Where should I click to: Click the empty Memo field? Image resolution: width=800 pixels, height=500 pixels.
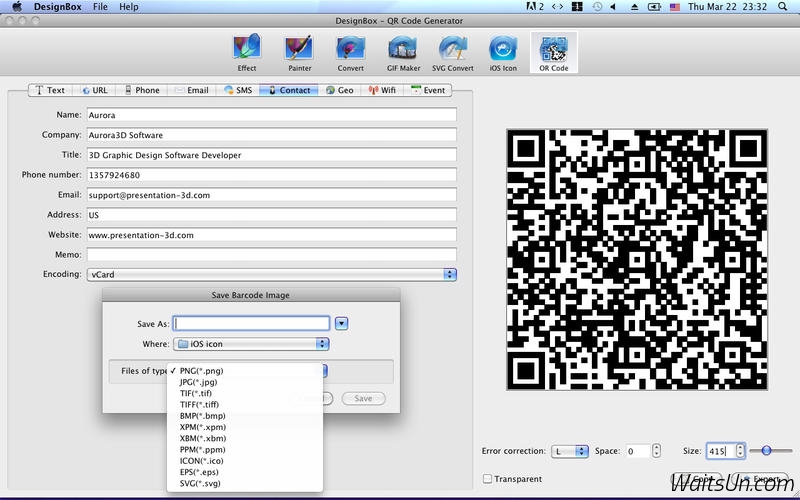tap(271, 255)
